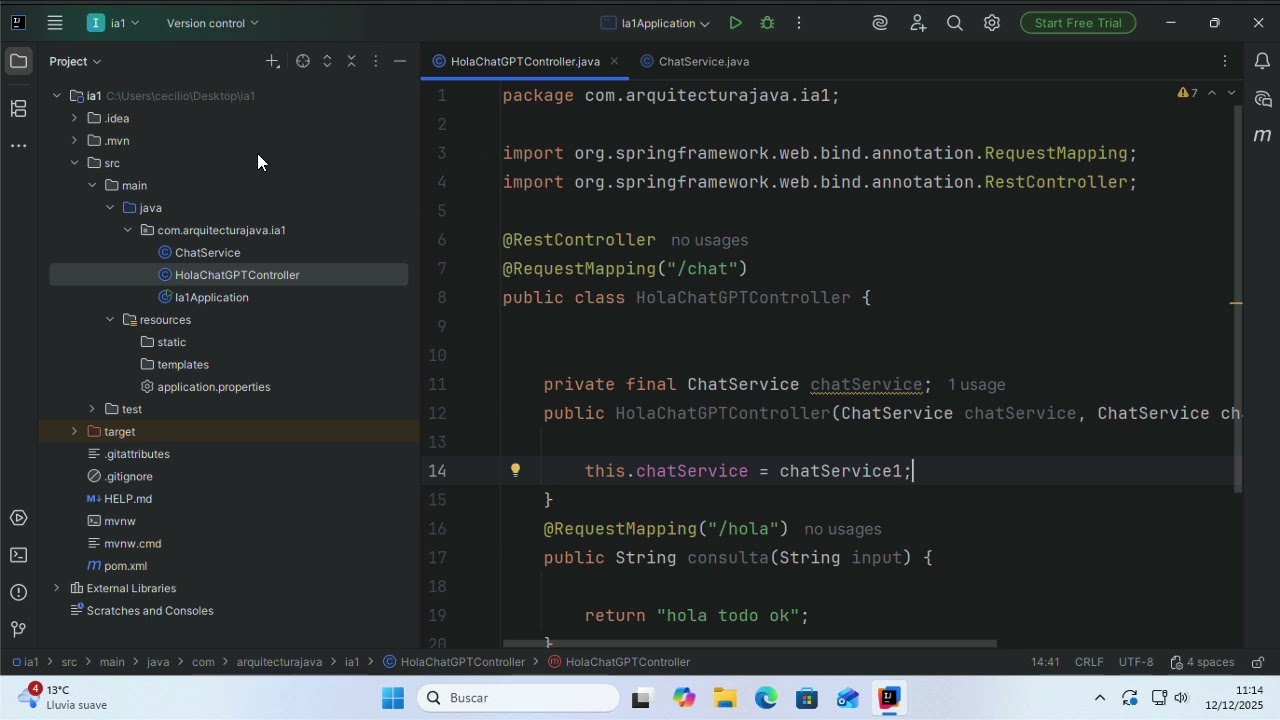This screenshot has height=720, width=1280.
Task: Expand the .idea folder
Action: pos(74,118)
